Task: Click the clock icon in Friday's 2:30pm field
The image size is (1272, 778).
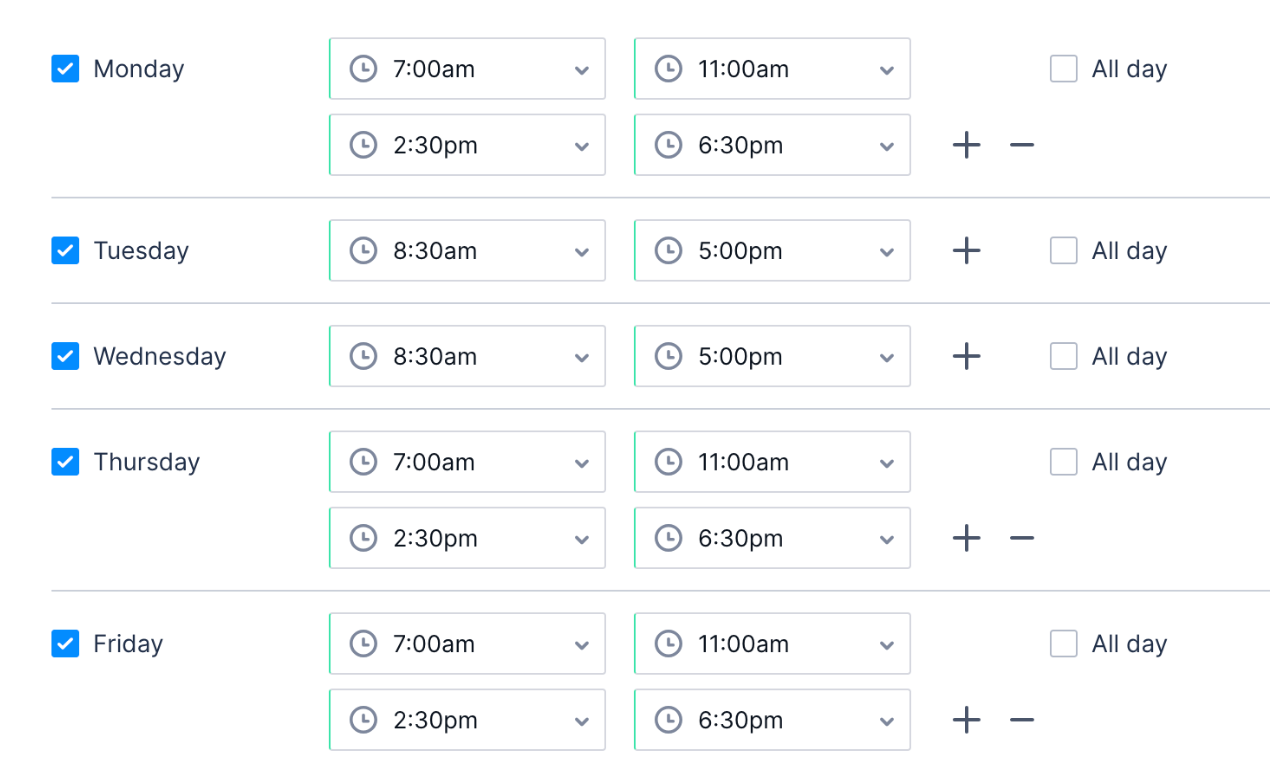Action: point(364,720)
